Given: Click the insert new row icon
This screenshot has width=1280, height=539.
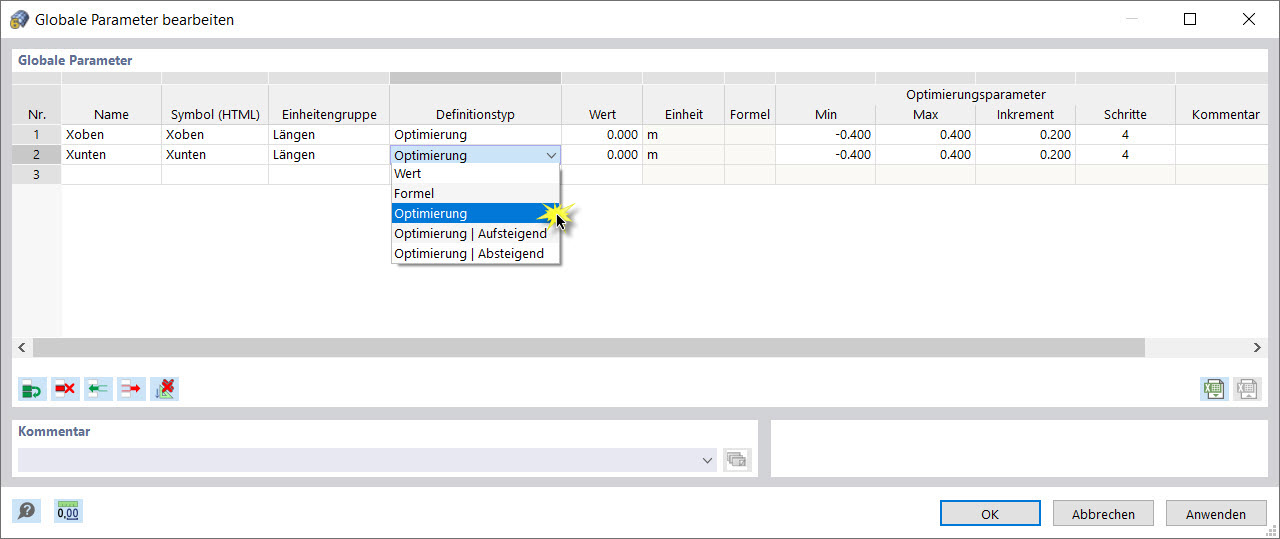Looking at the screenshot, I should 32,389.
